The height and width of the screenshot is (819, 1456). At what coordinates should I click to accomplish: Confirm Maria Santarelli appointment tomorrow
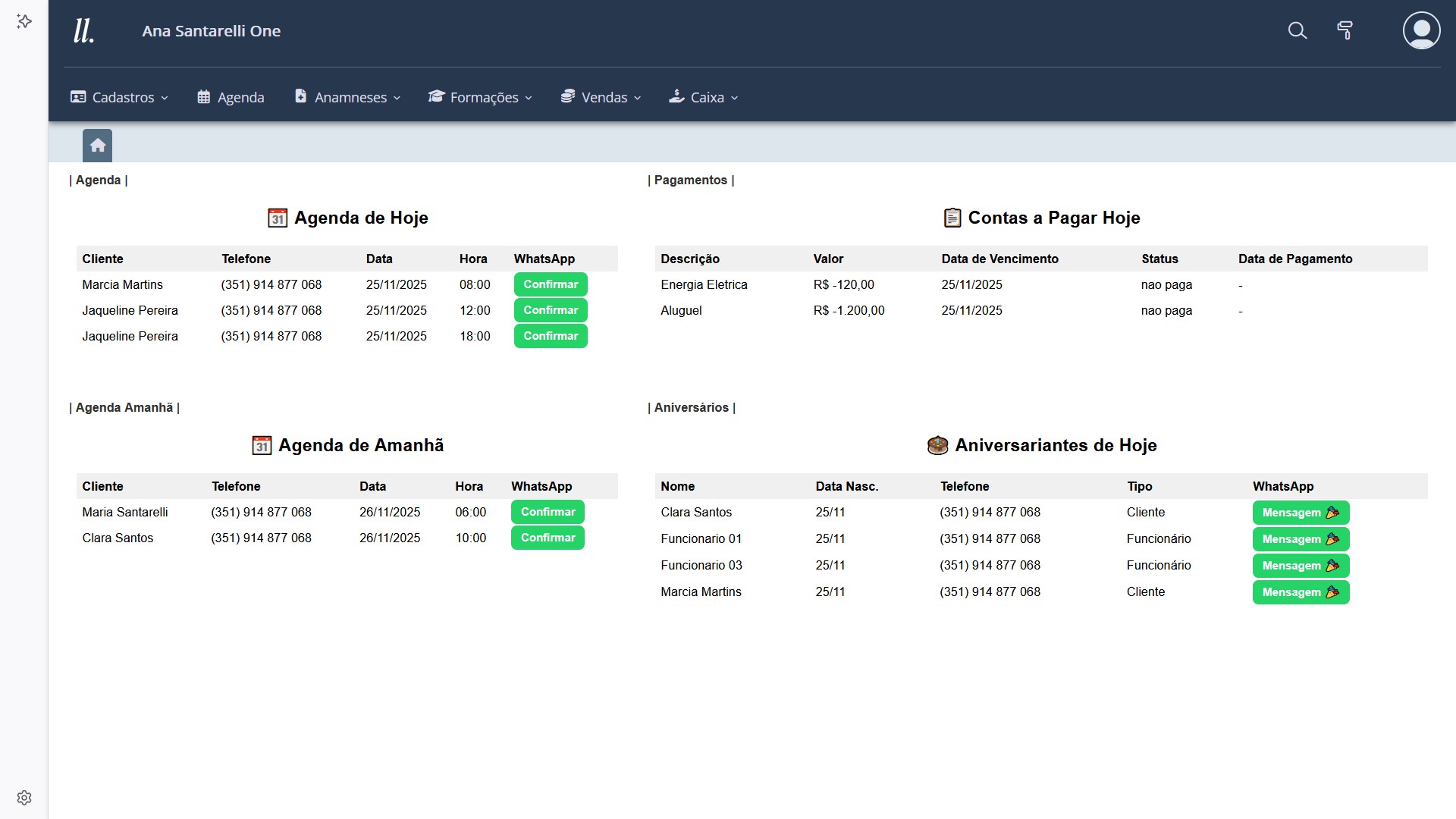point(548,512)
